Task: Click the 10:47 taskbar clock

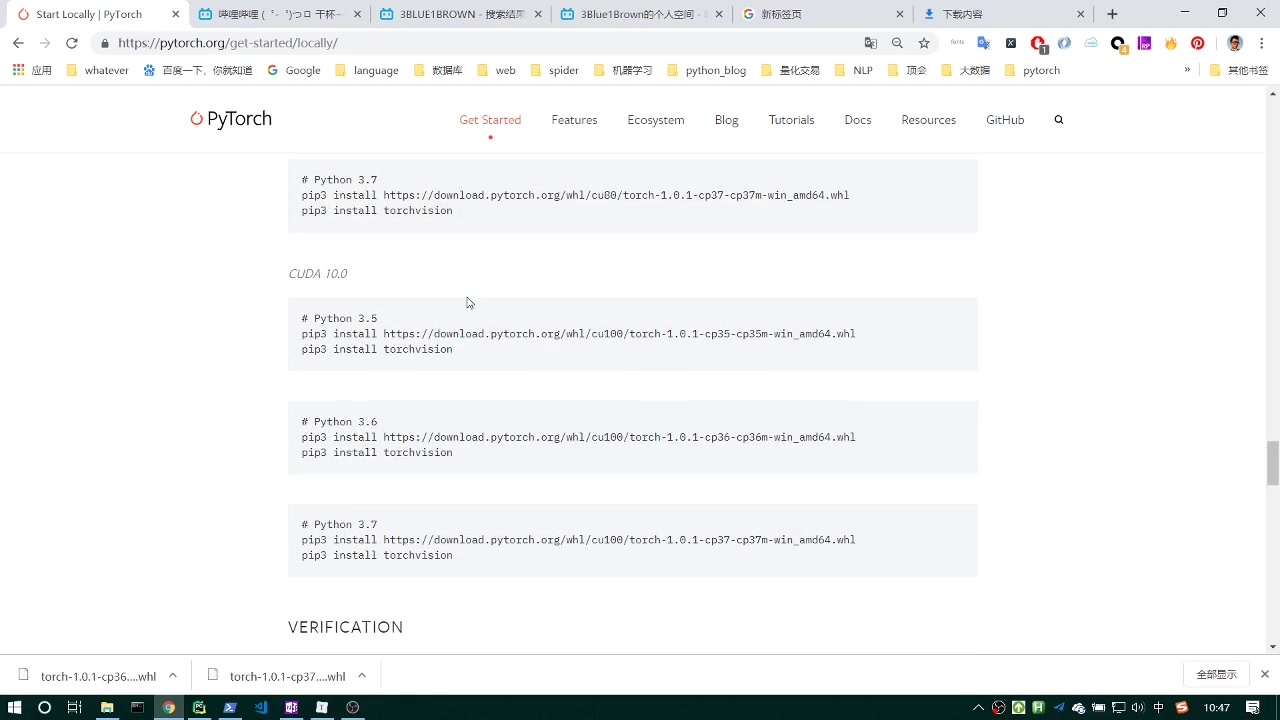Action: tap(1217, 707)
